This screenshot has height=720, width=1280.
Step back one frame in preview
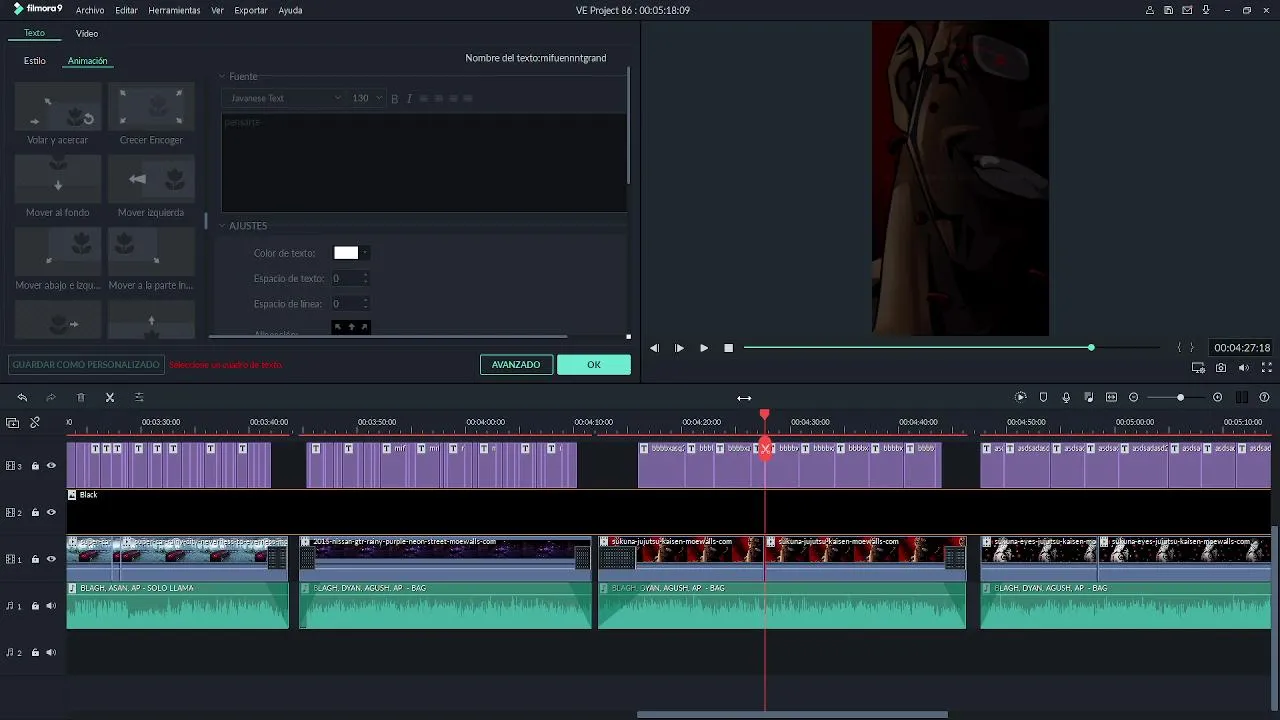click(x=654, y=348)
